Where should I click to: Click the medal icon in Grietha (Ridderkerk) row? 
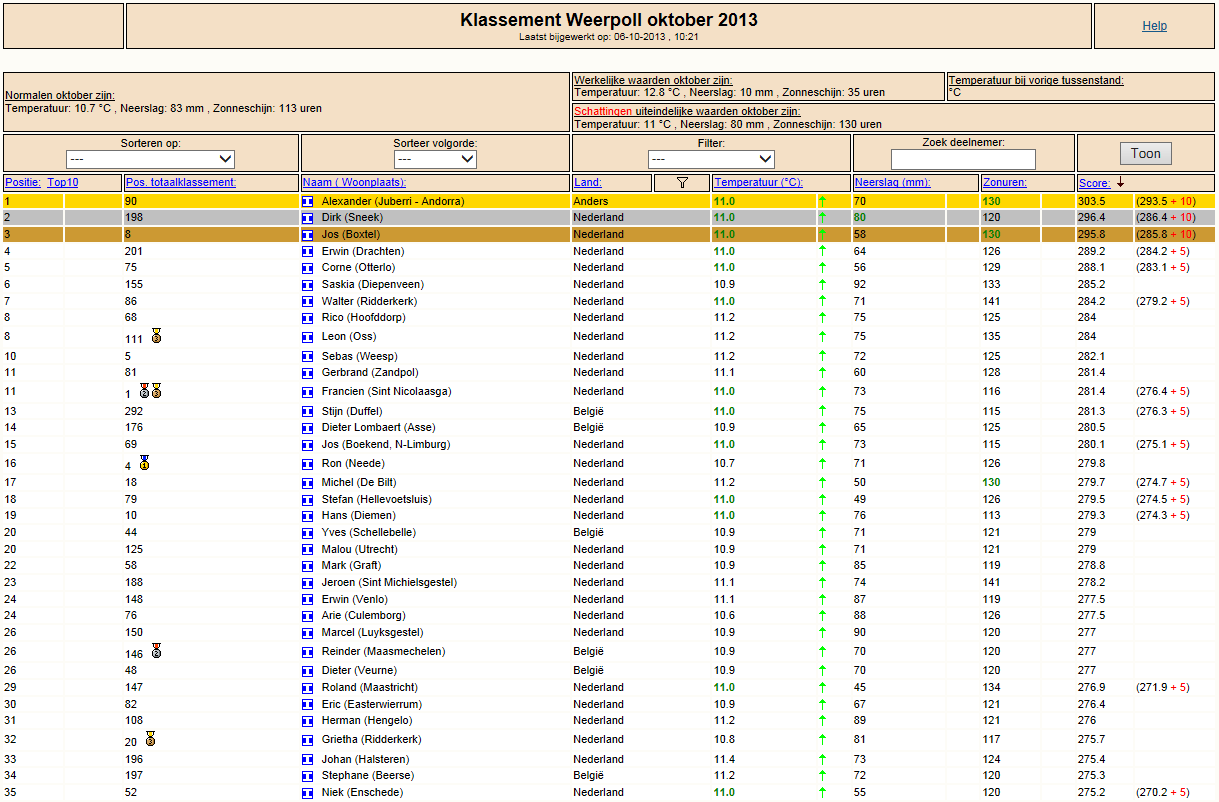150,739
